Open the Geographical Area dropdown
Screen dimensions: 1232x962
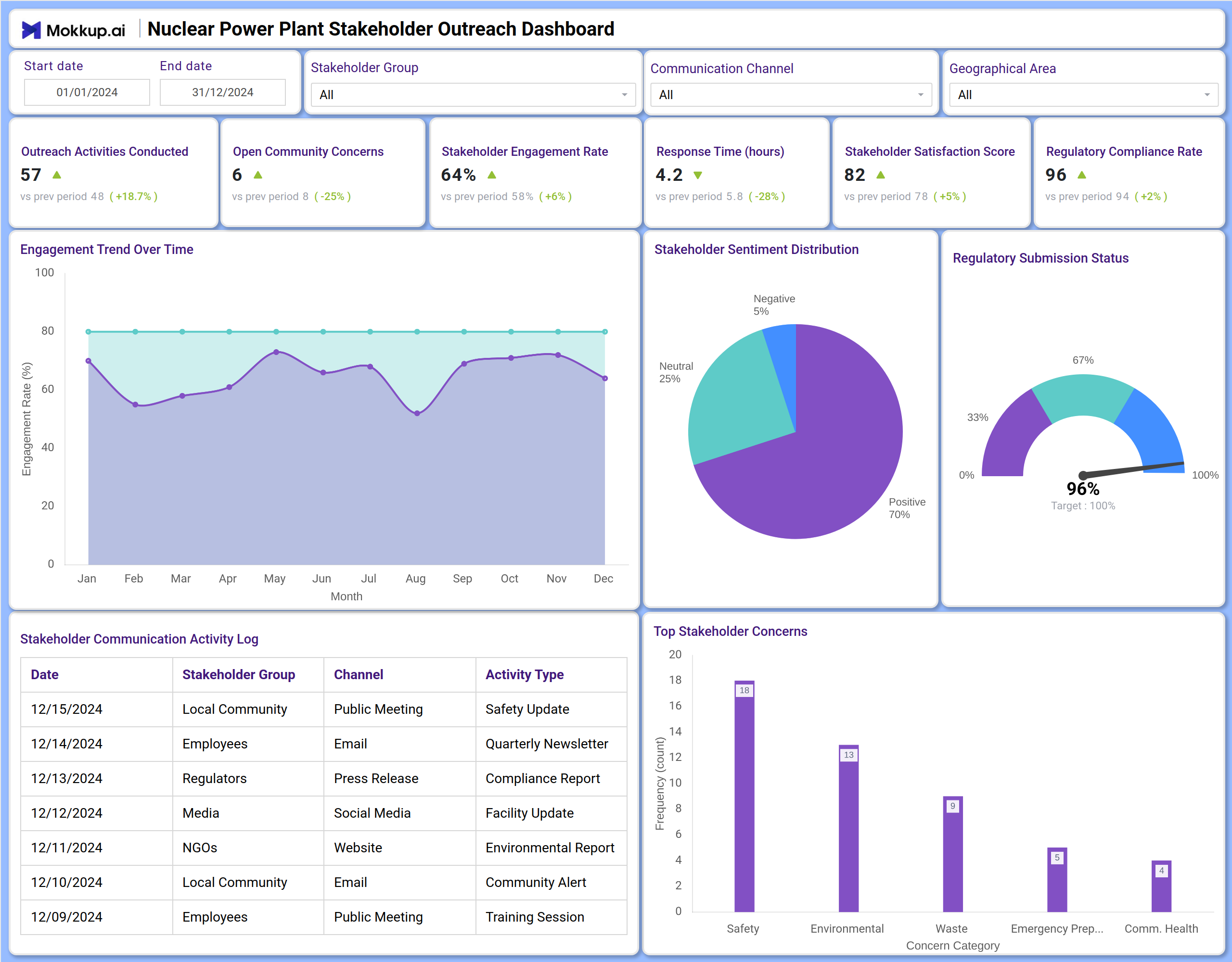pos(1084,95)
